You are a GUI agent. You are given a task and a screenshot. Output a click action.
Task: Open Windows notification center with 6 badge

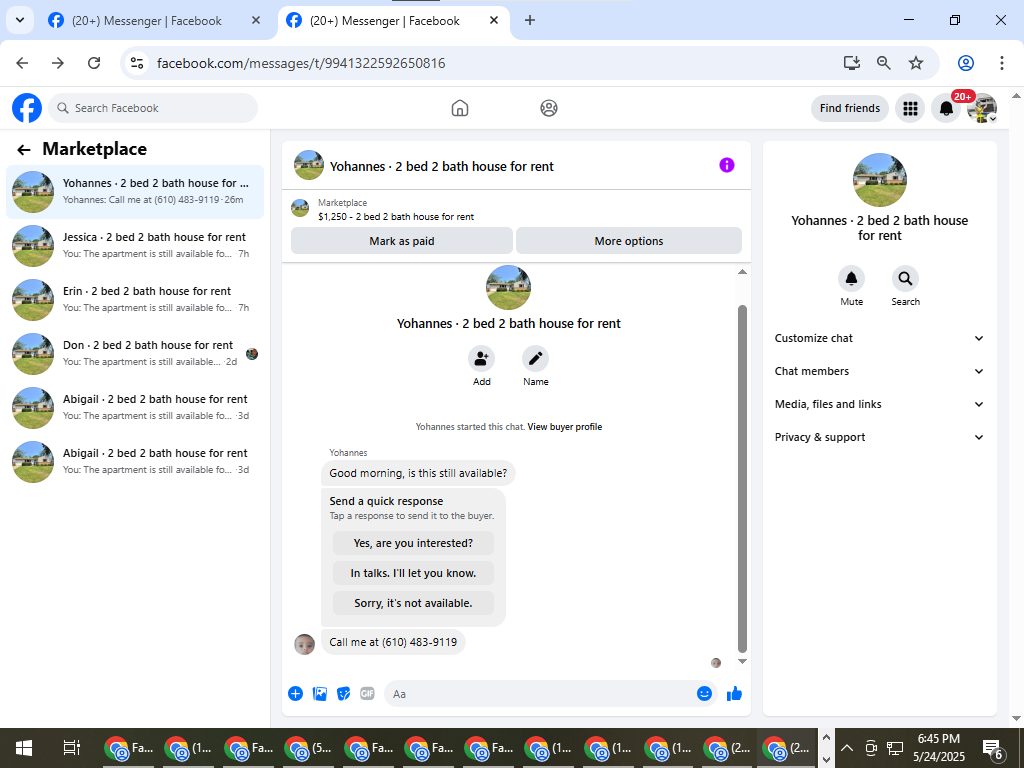tap(993, 749)
